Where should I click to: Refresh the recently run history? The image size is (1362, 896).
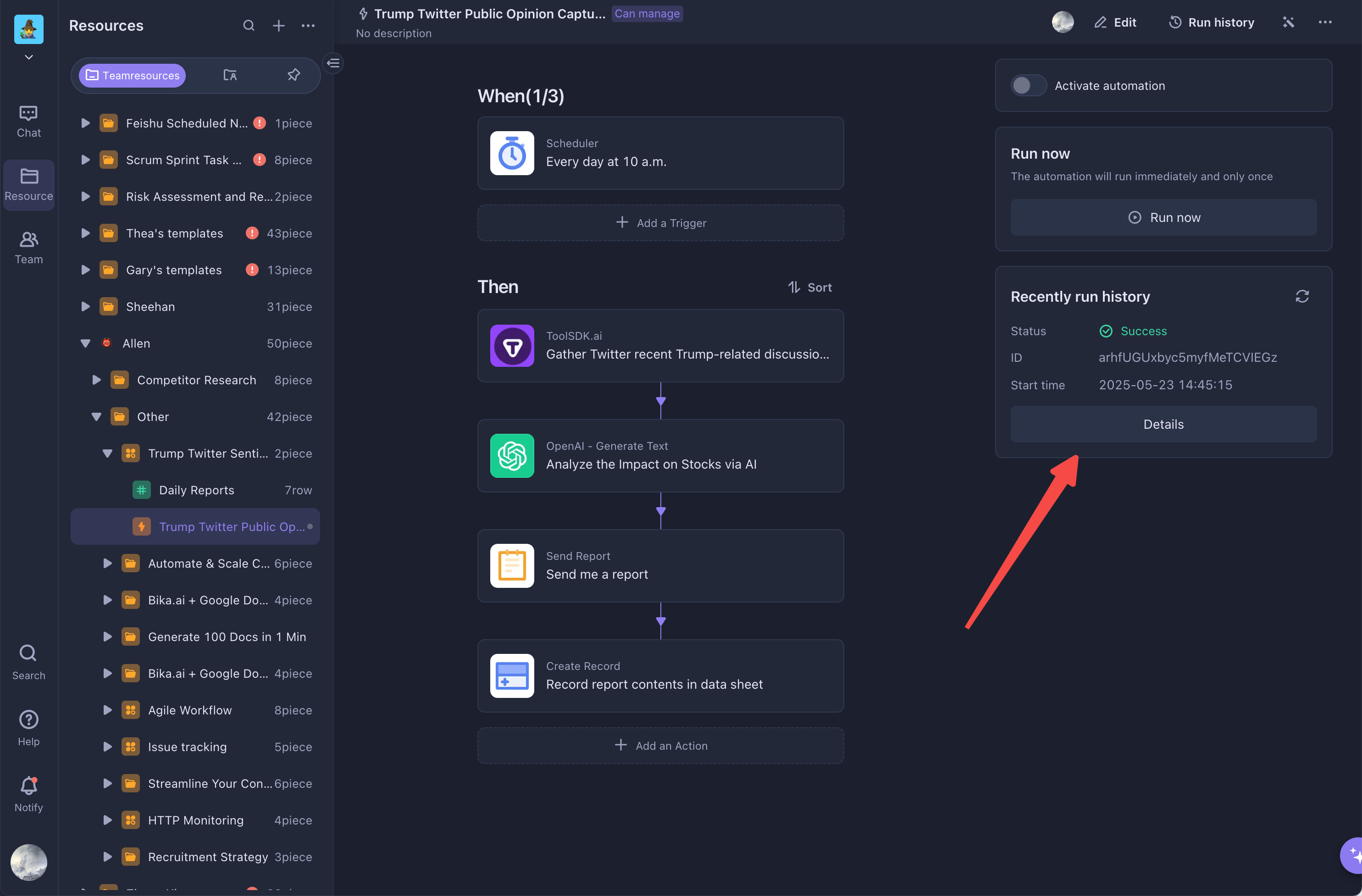(x=1302, y=296)
